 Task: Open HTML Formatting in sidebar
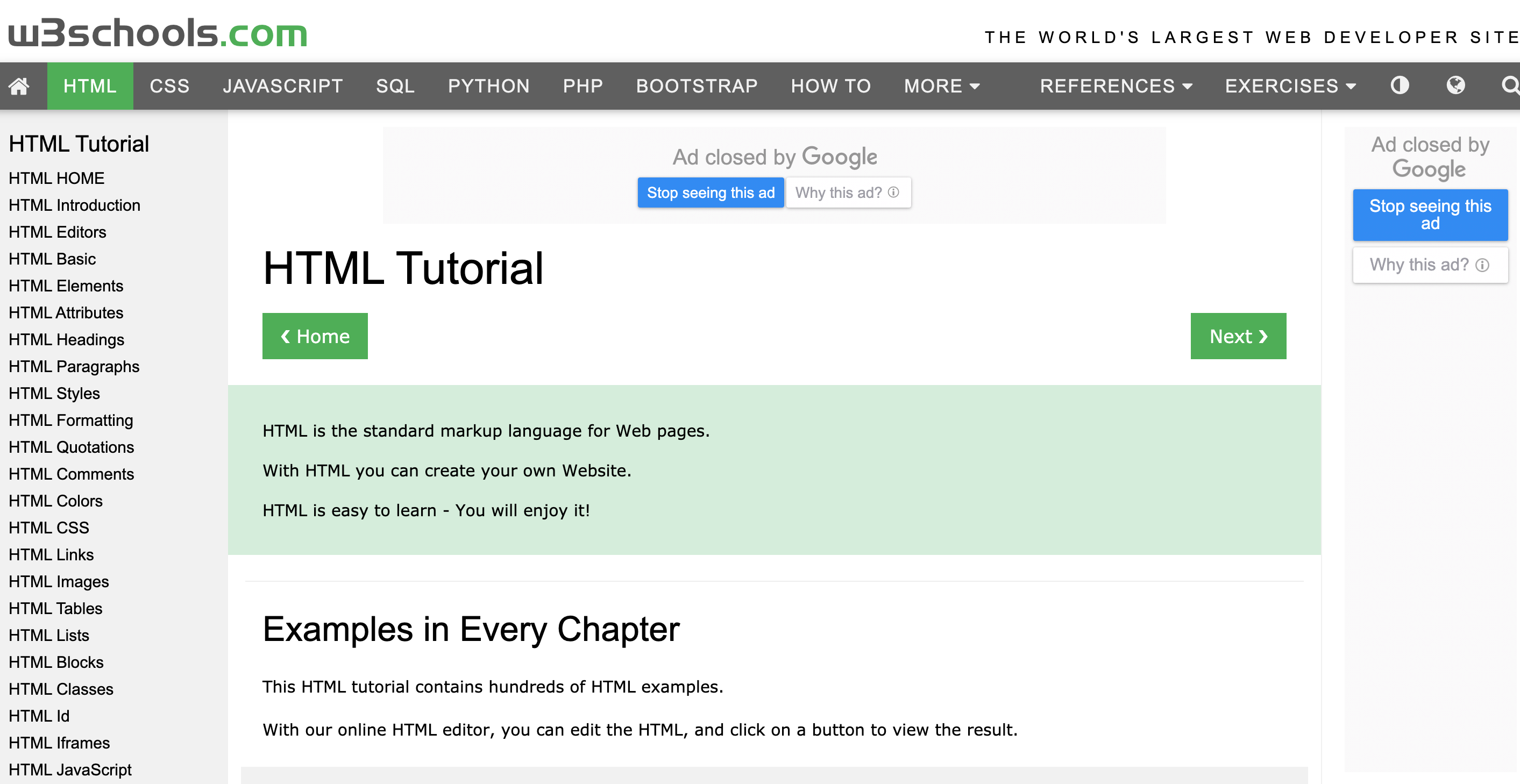point(71,420)
